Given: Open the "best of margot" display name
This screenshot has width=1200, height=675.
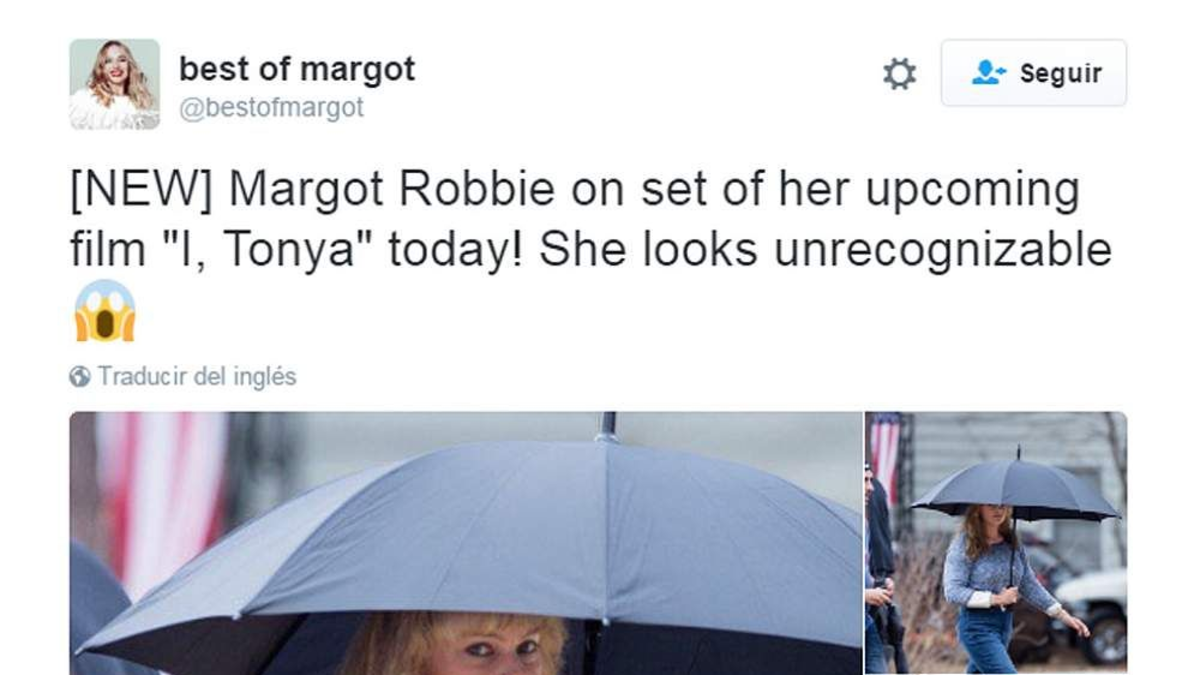Looking at the screenshot, I should (x=297, y=69).
